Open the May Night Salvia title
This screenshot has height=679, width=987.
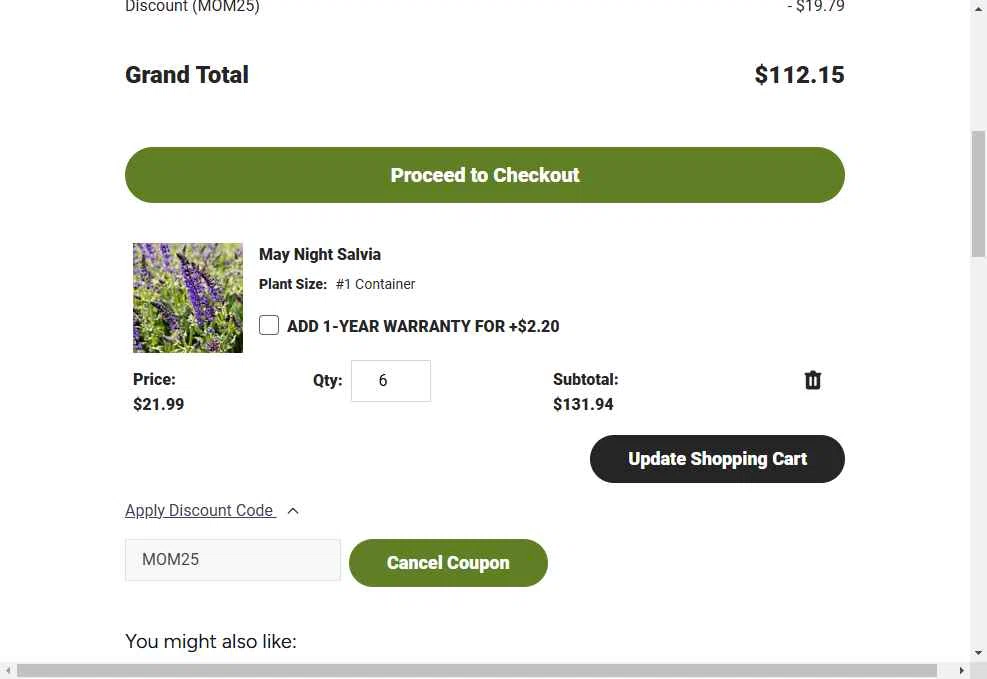(320, 254)
